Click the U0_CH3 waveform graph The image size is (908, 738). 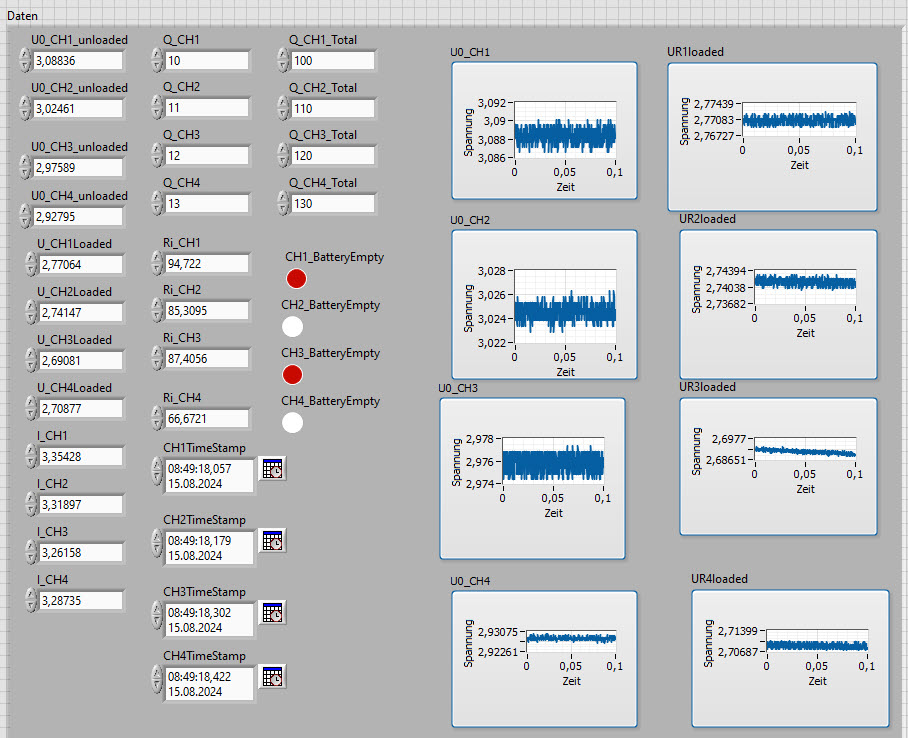[x=533, y=478]
